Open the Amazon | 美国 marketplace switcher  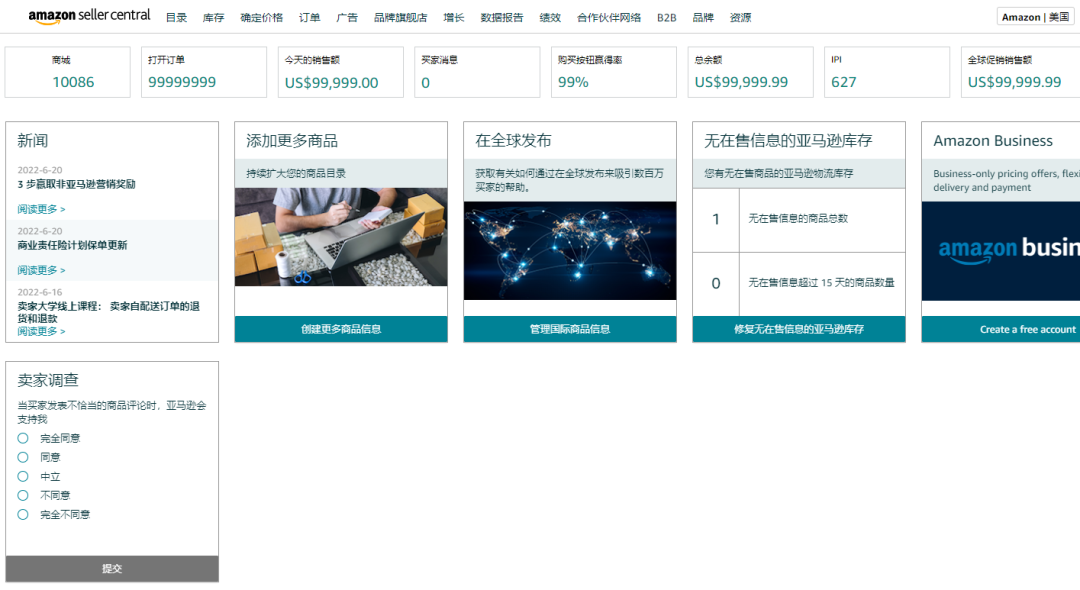(1035, 17)
